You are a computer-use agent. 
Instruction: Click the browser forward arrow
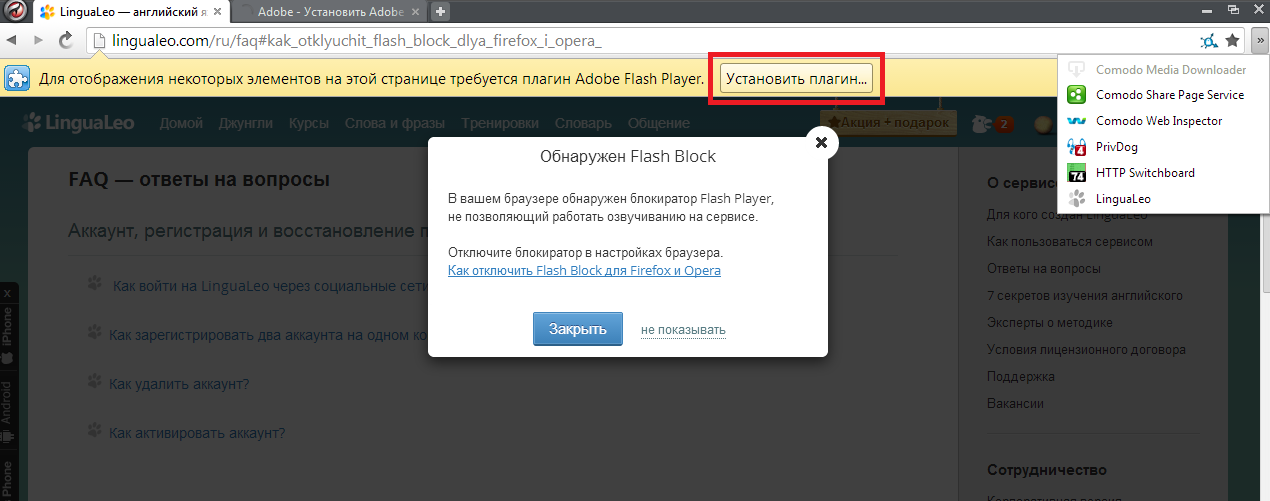point(38,40)
